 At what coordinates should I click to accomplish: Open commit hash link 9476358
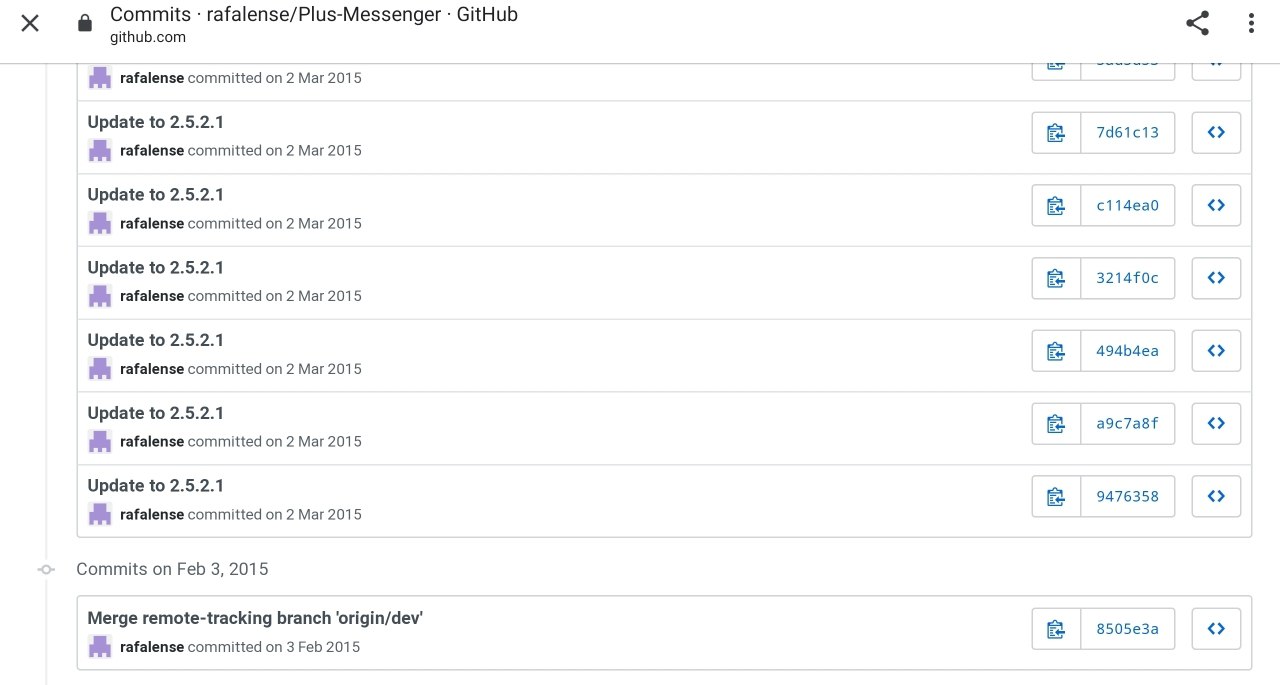1128,496
